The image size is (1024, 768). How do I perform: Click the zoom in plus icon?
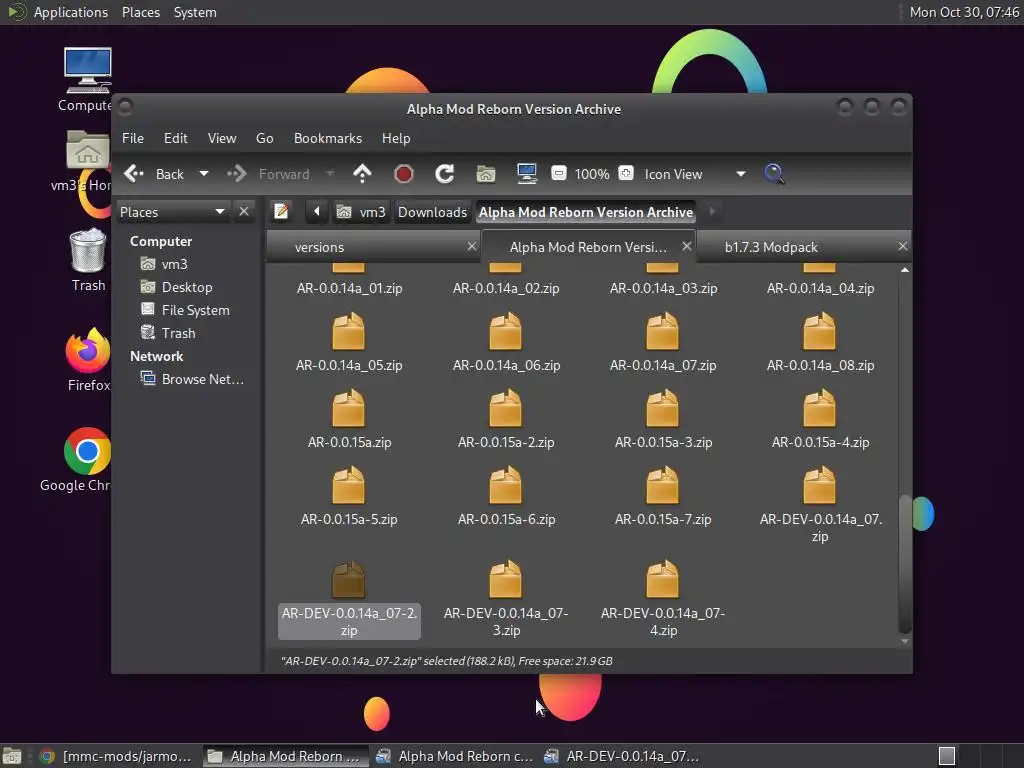tap(626, 174)
